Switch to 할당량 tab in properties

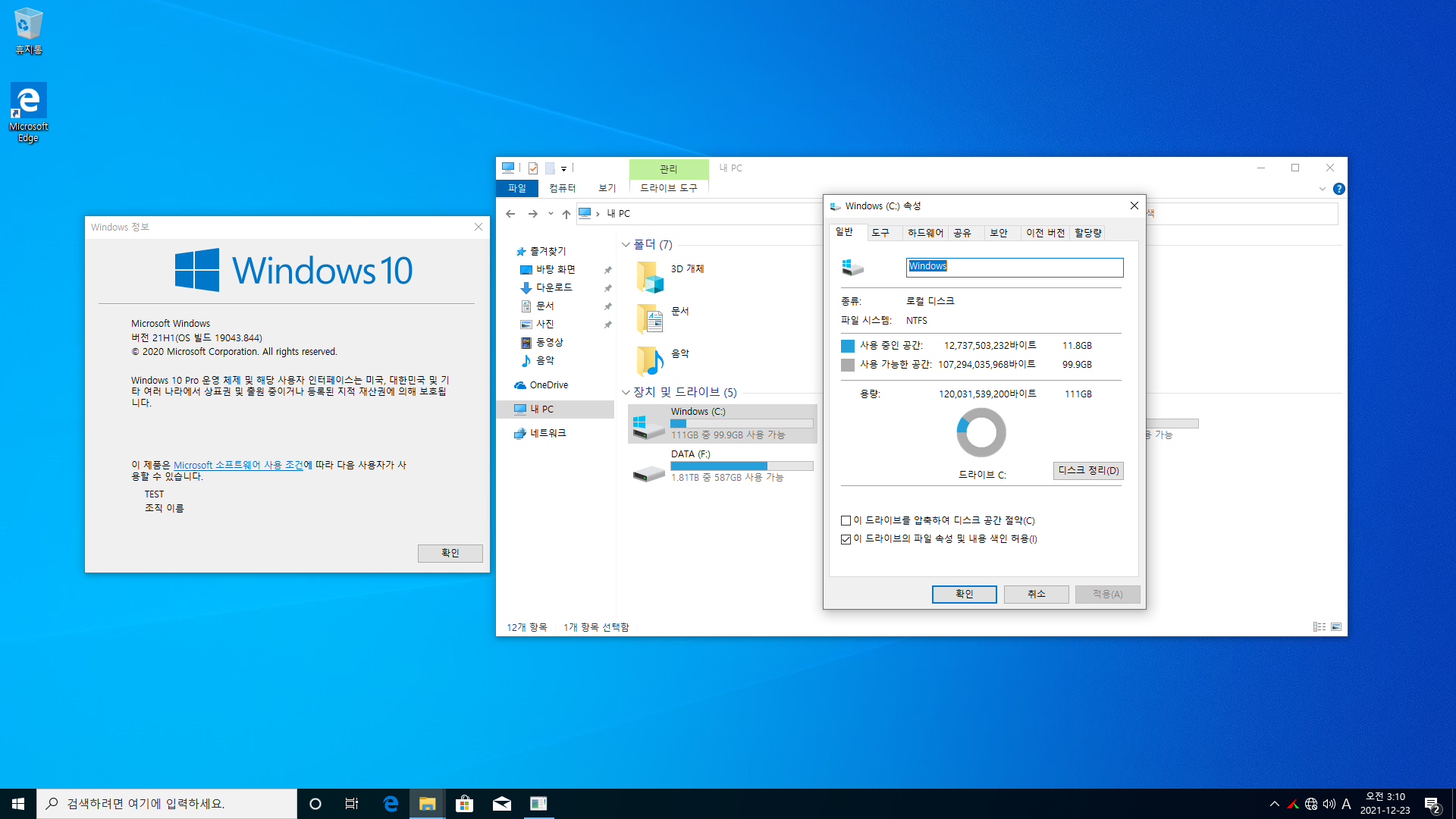tap(1087, 233)
